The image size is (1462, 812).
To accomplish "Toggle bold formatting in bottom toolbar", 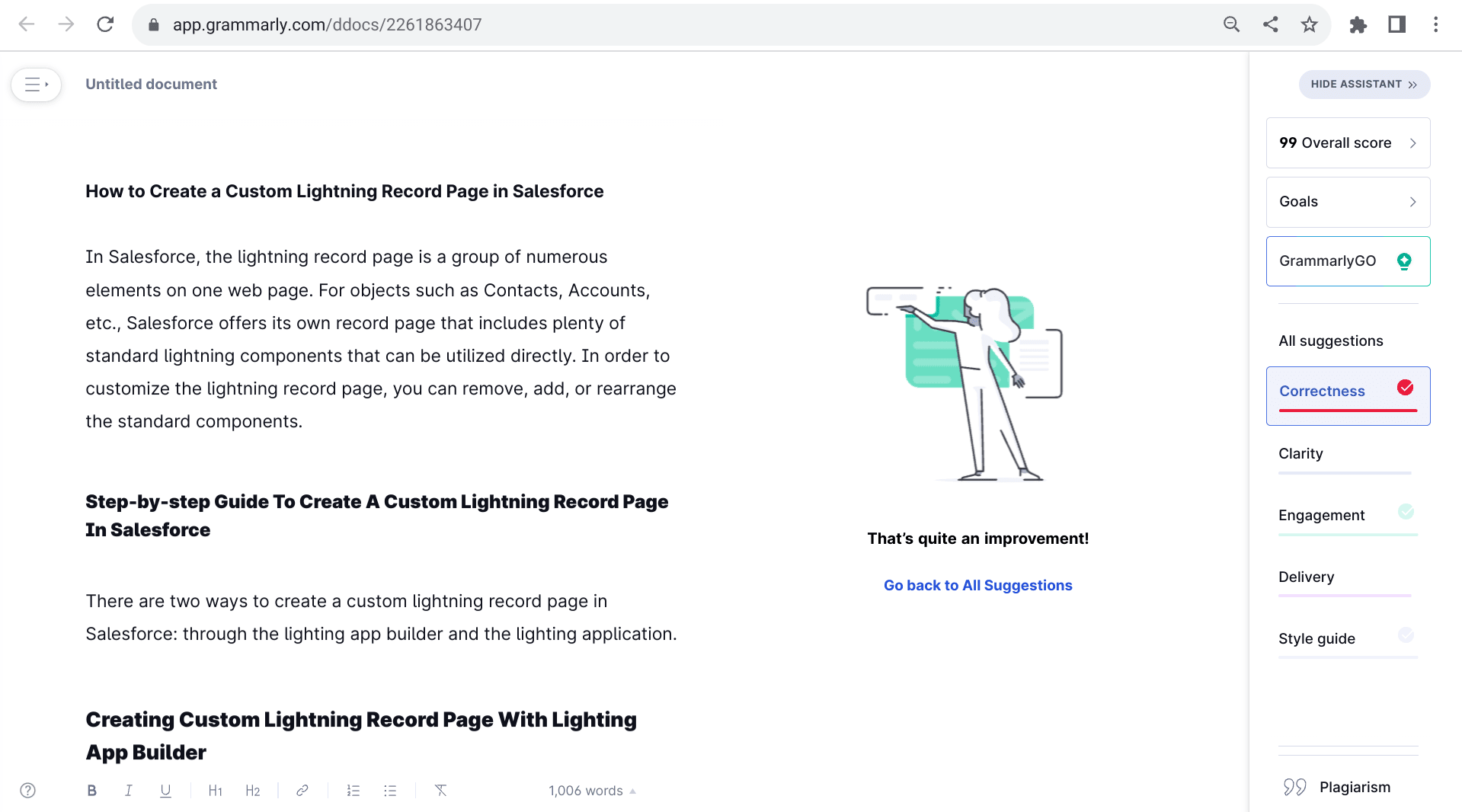I will point(91,791).
